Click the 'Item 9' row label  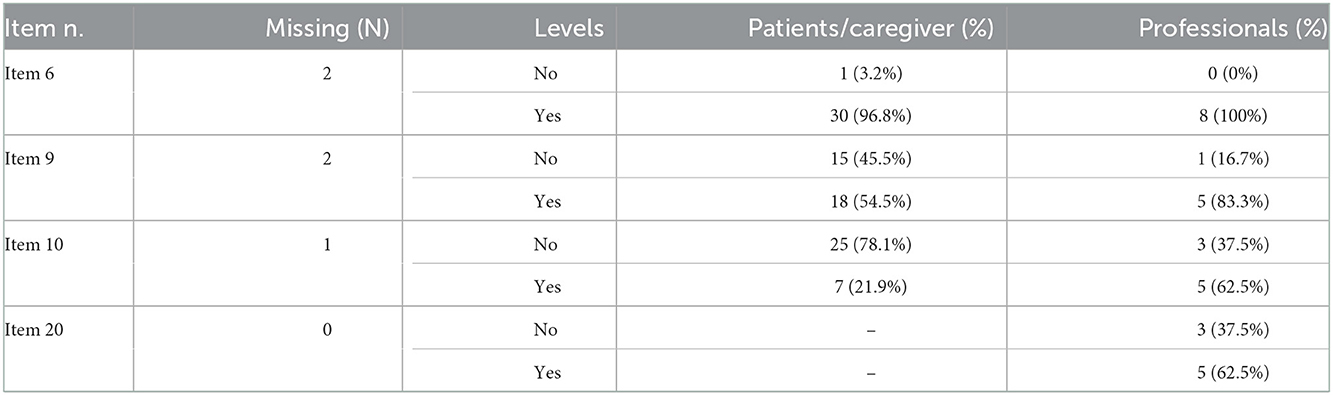click(x=32, y=159)
